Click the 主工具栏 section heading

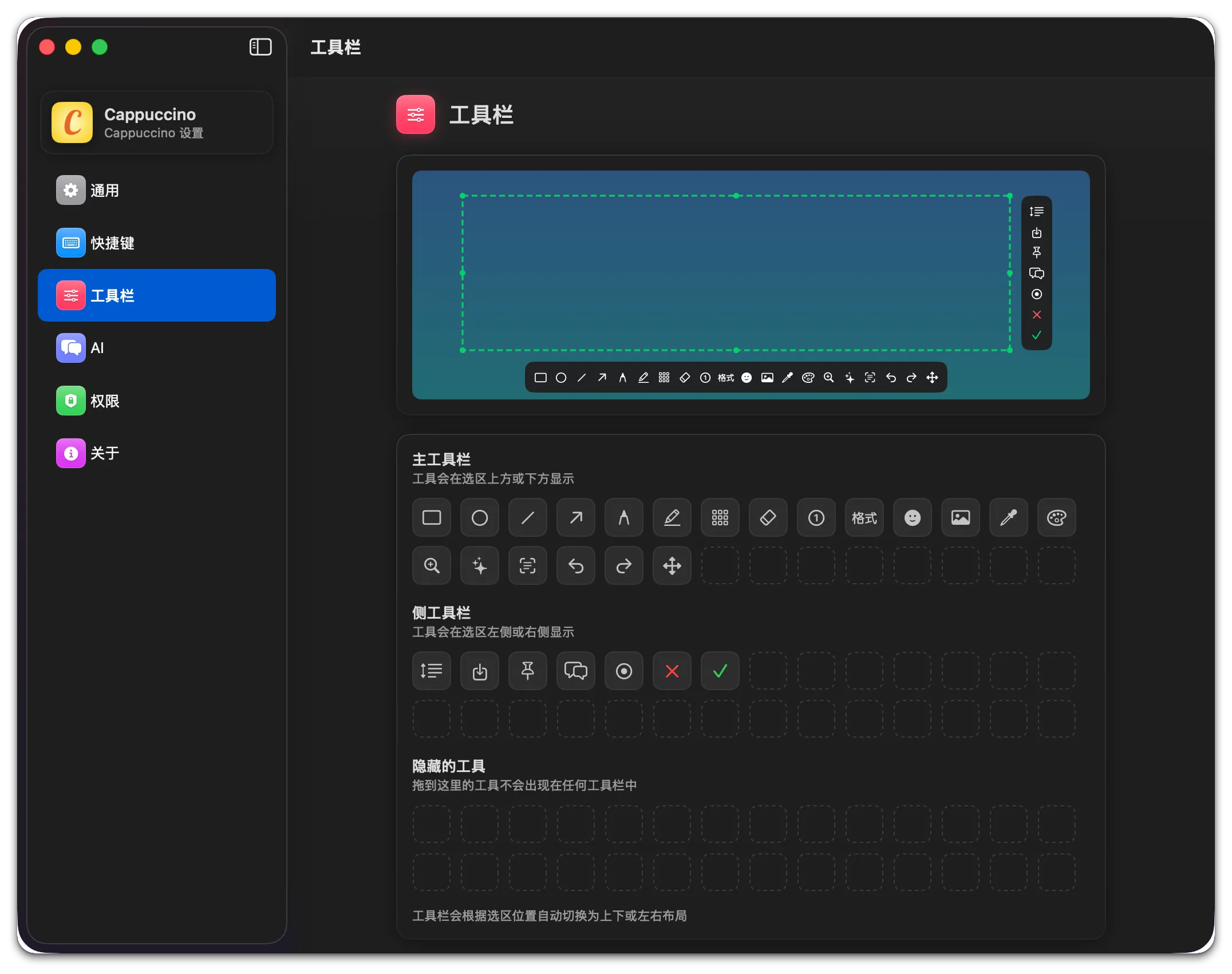click(441, 460)
